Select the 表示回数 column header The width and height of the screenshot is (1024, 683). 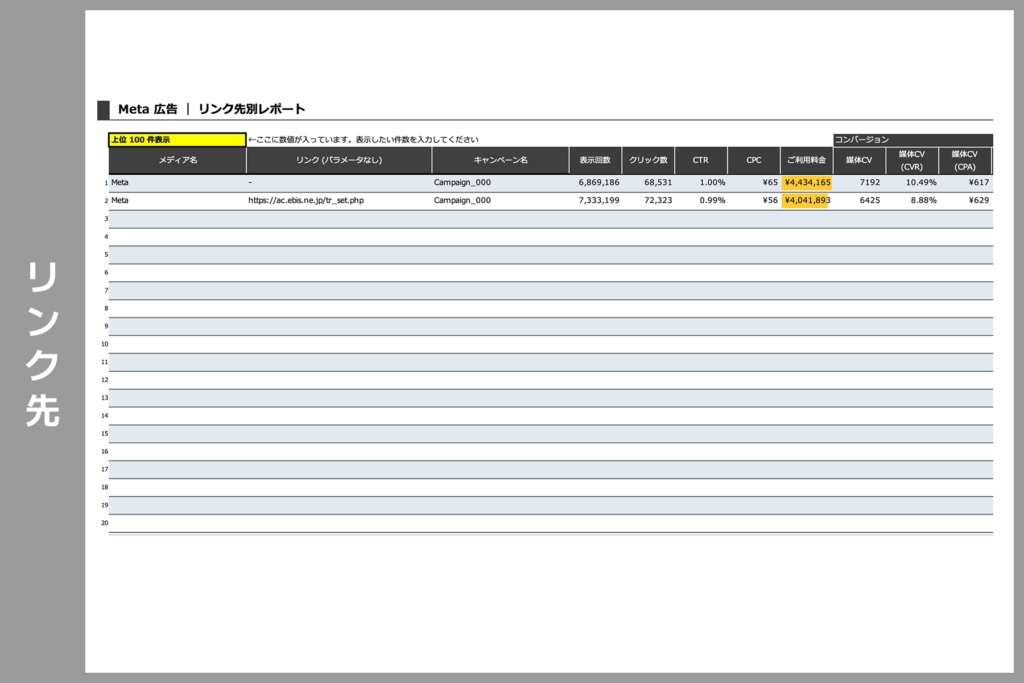click(595, 160)
